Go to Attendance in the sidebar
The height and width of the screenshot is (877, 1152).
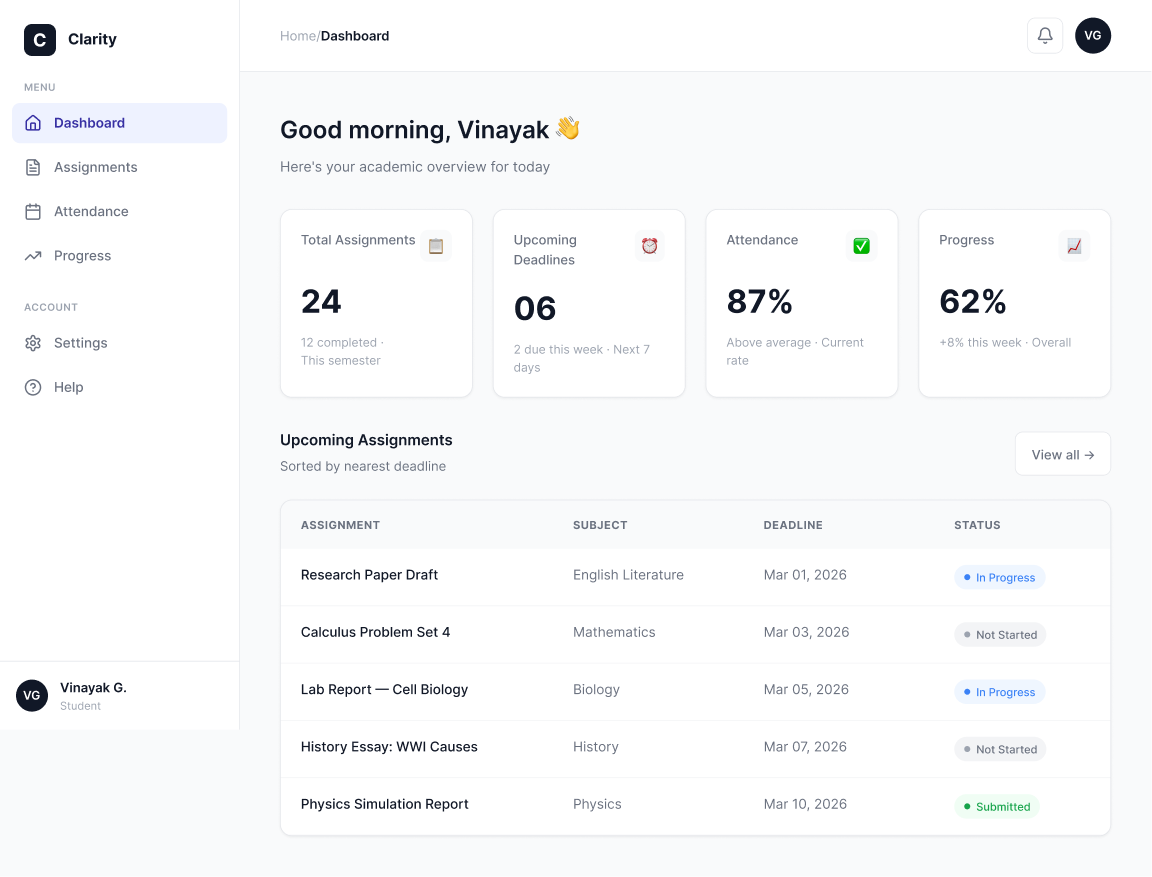[91, 211]
